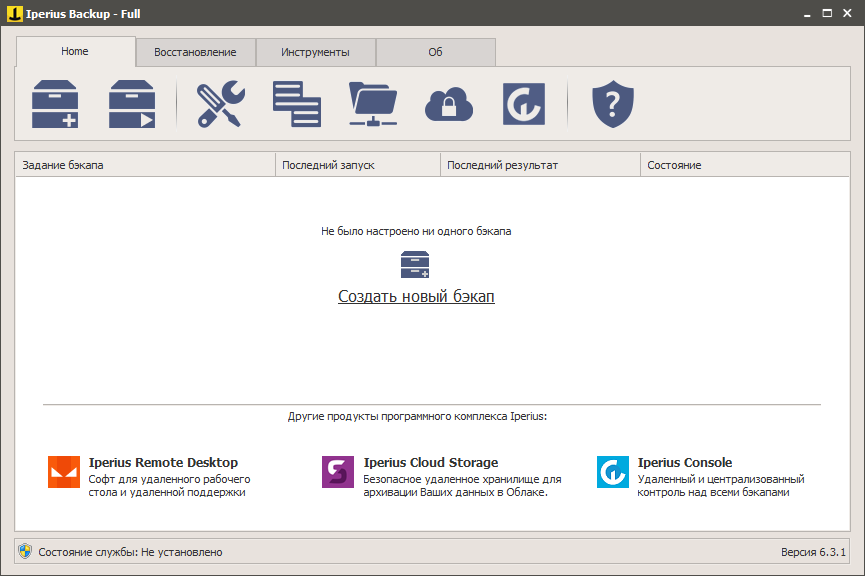Screen dimensions: 865x576
Task: Click the Create New Backup toolbar icon
Action: [55, 103]
